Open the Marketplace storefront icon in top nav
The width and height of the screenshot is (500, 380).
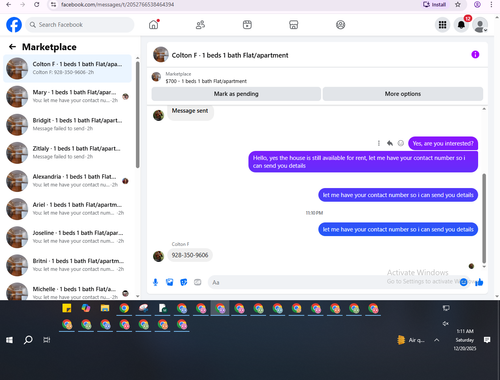pos(294,25)
